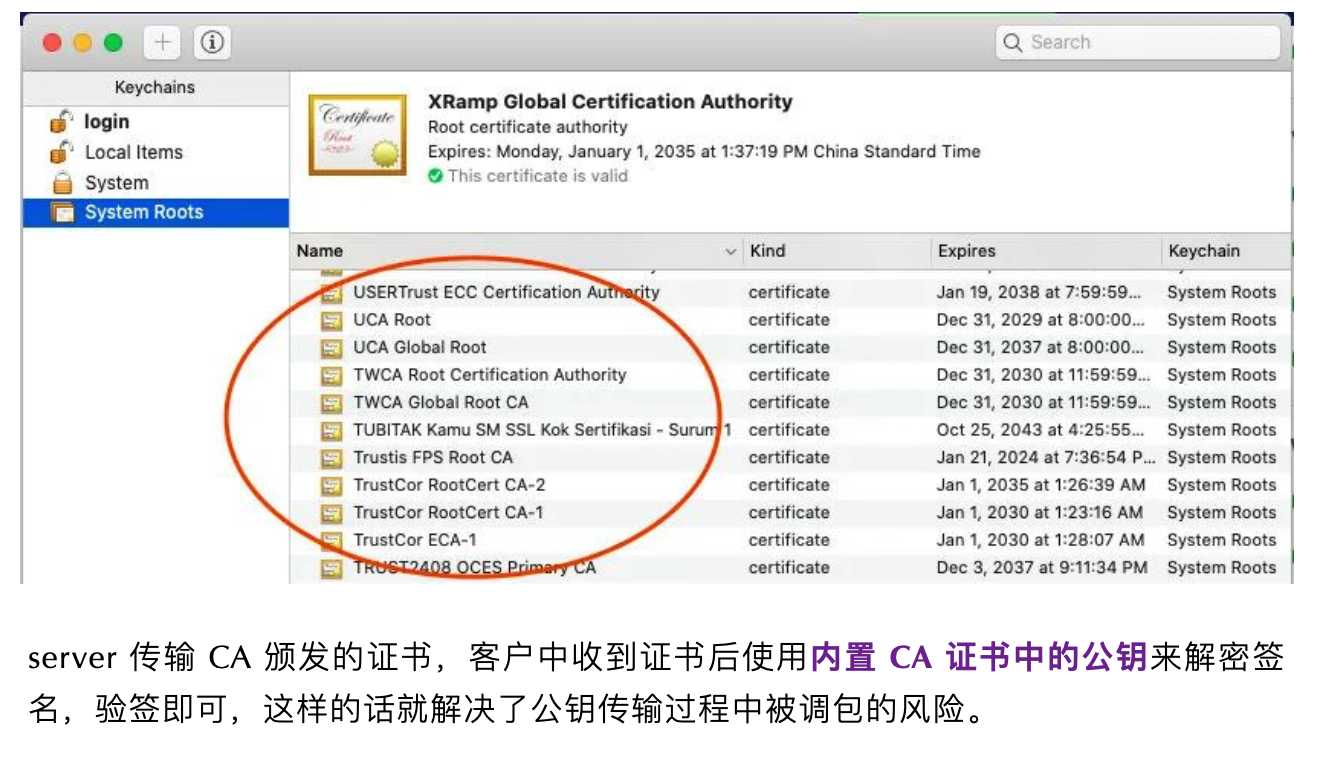Select the login keychain
The image size is (1322, 776).
pos(106,122)
